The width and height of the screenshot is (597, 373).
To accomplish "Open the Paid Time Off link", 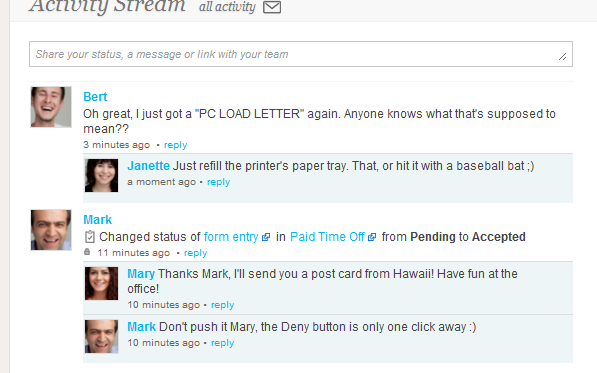I will click(327, 237).
